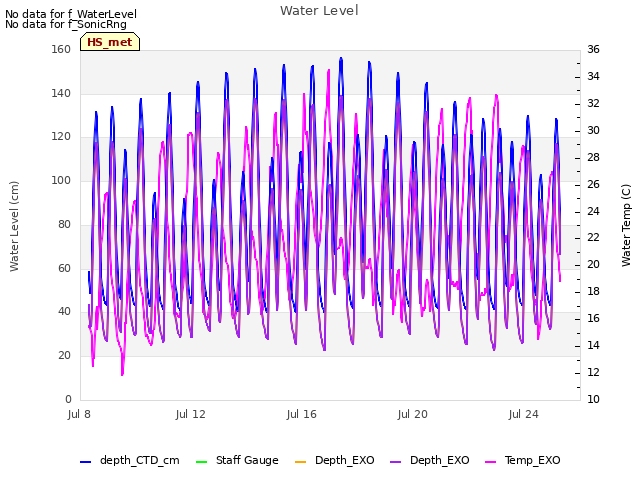The height and width of the screenshot is (480, 640).
Task: Click the 24 right axis temperature value
Action: [593, 211]
